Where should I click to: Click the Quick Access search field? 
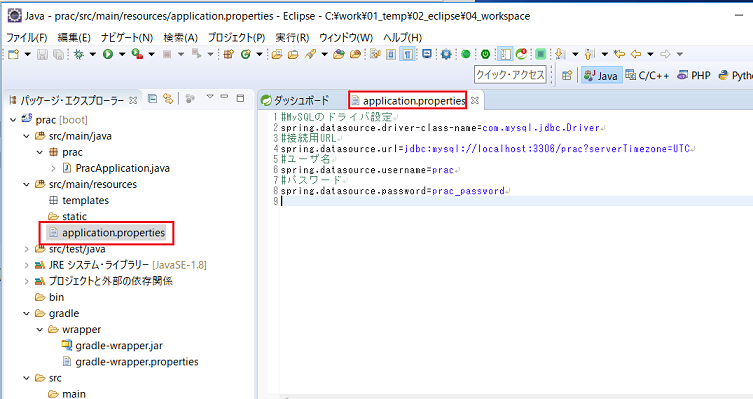click(x=510, y=75)
